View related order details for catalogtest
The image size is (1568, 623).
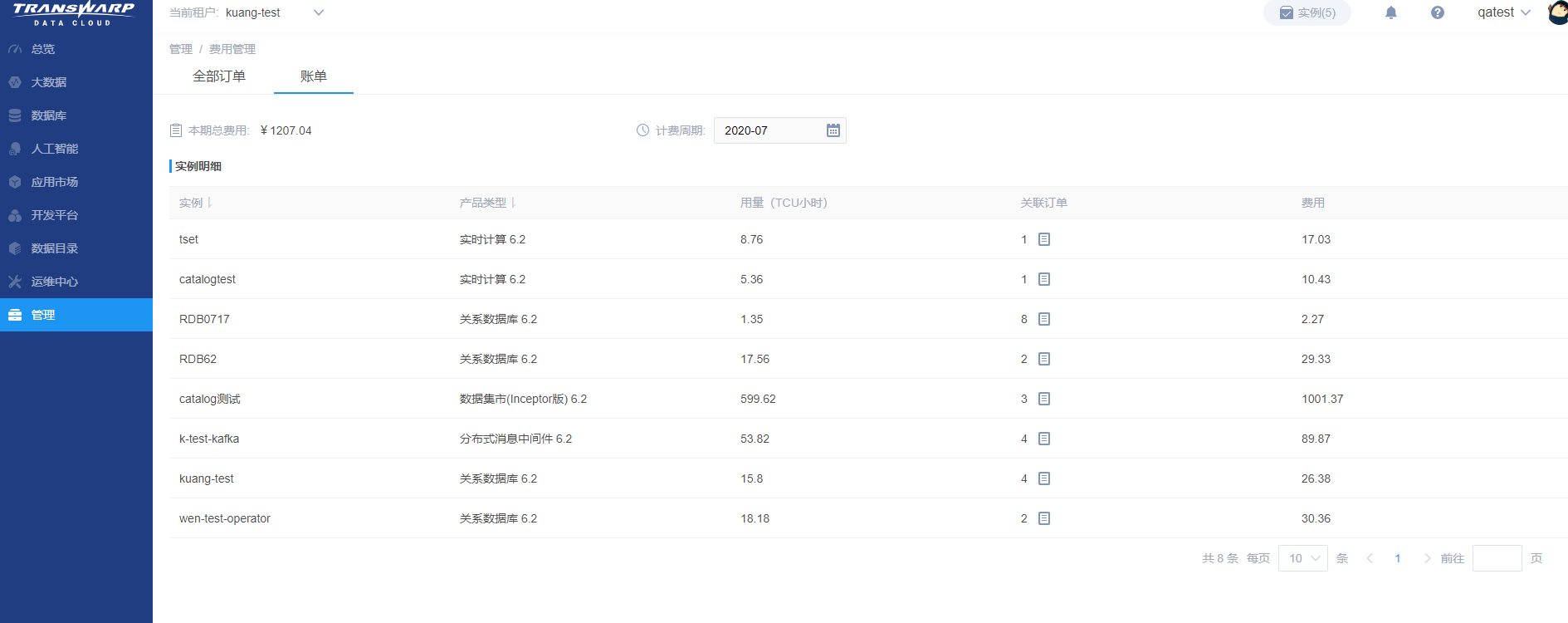click(x=1044, y=279)
